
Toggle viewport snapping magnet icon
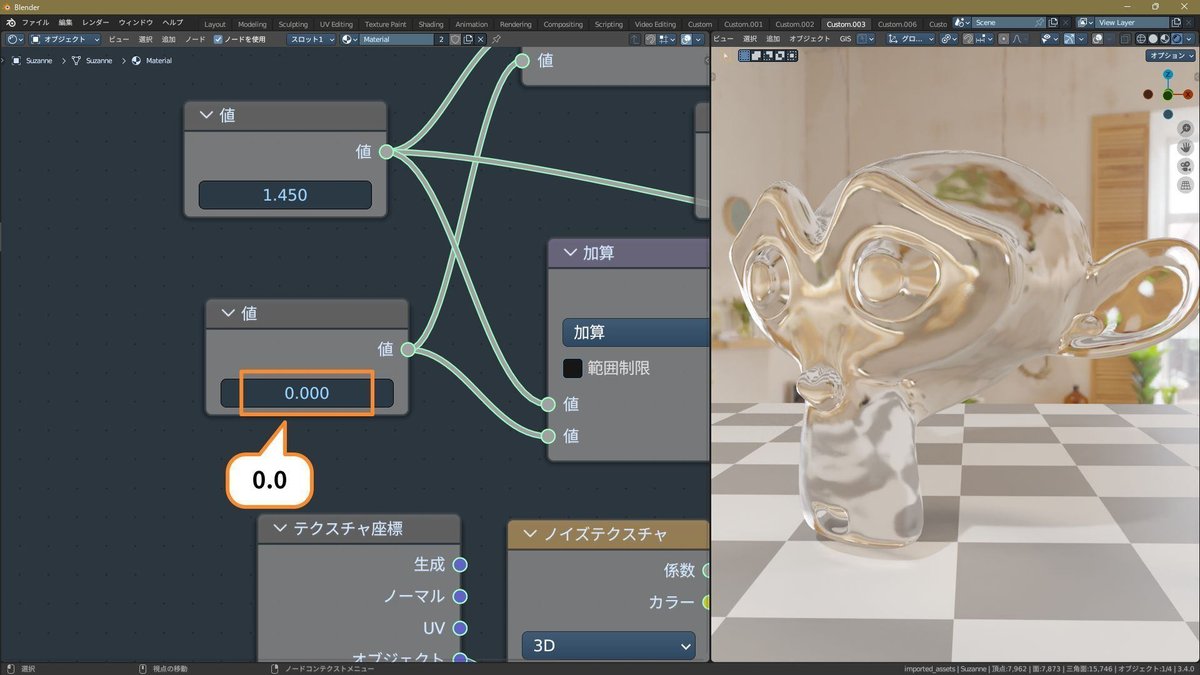pyautogui.click(x=968, y=39)
